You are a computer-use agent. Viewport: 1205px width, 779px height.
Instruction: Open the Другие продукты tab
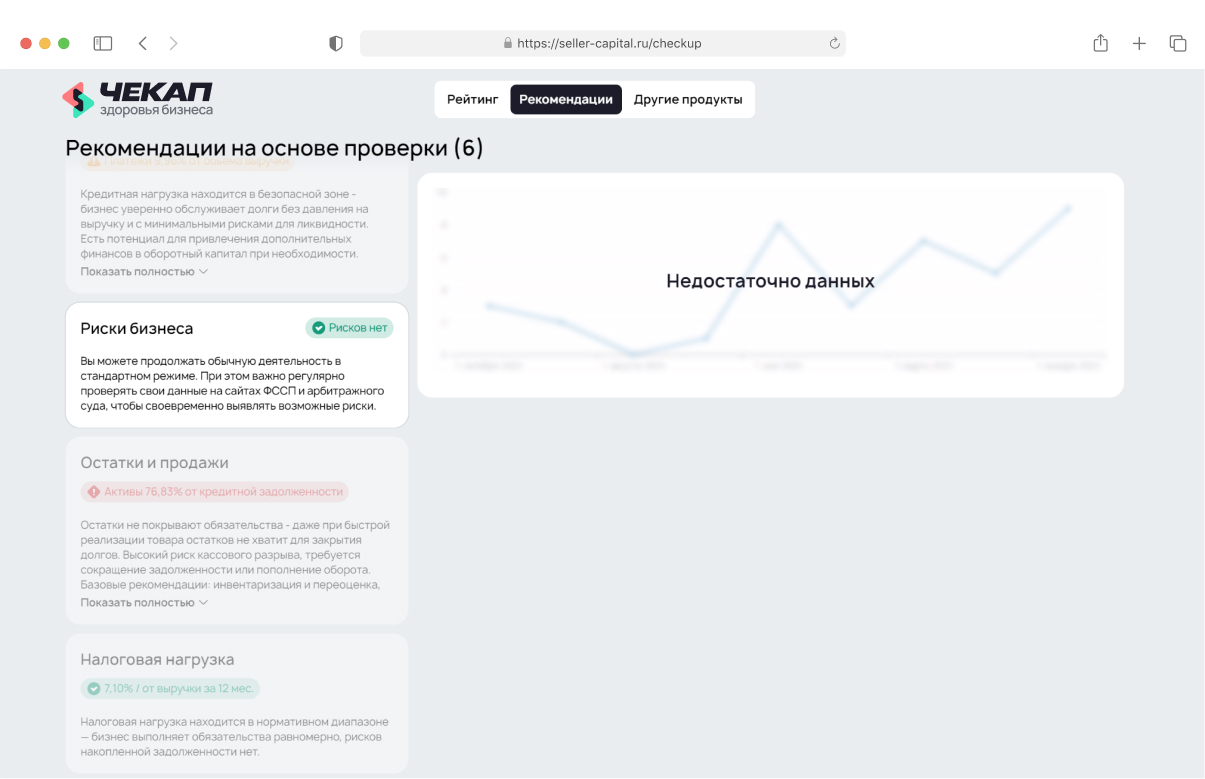688,100
